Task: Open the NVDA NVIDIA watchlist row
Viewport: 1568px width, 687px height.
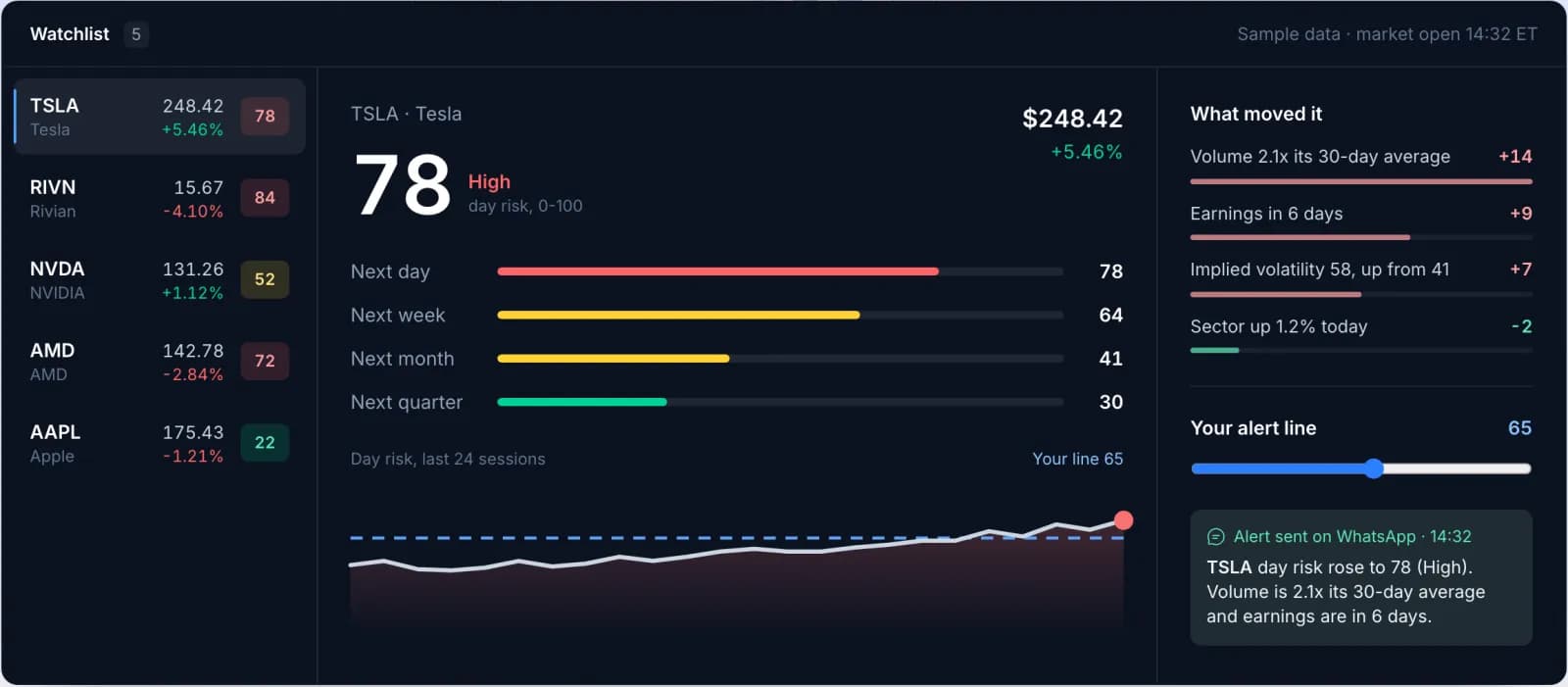Action: tap(159, 279)
